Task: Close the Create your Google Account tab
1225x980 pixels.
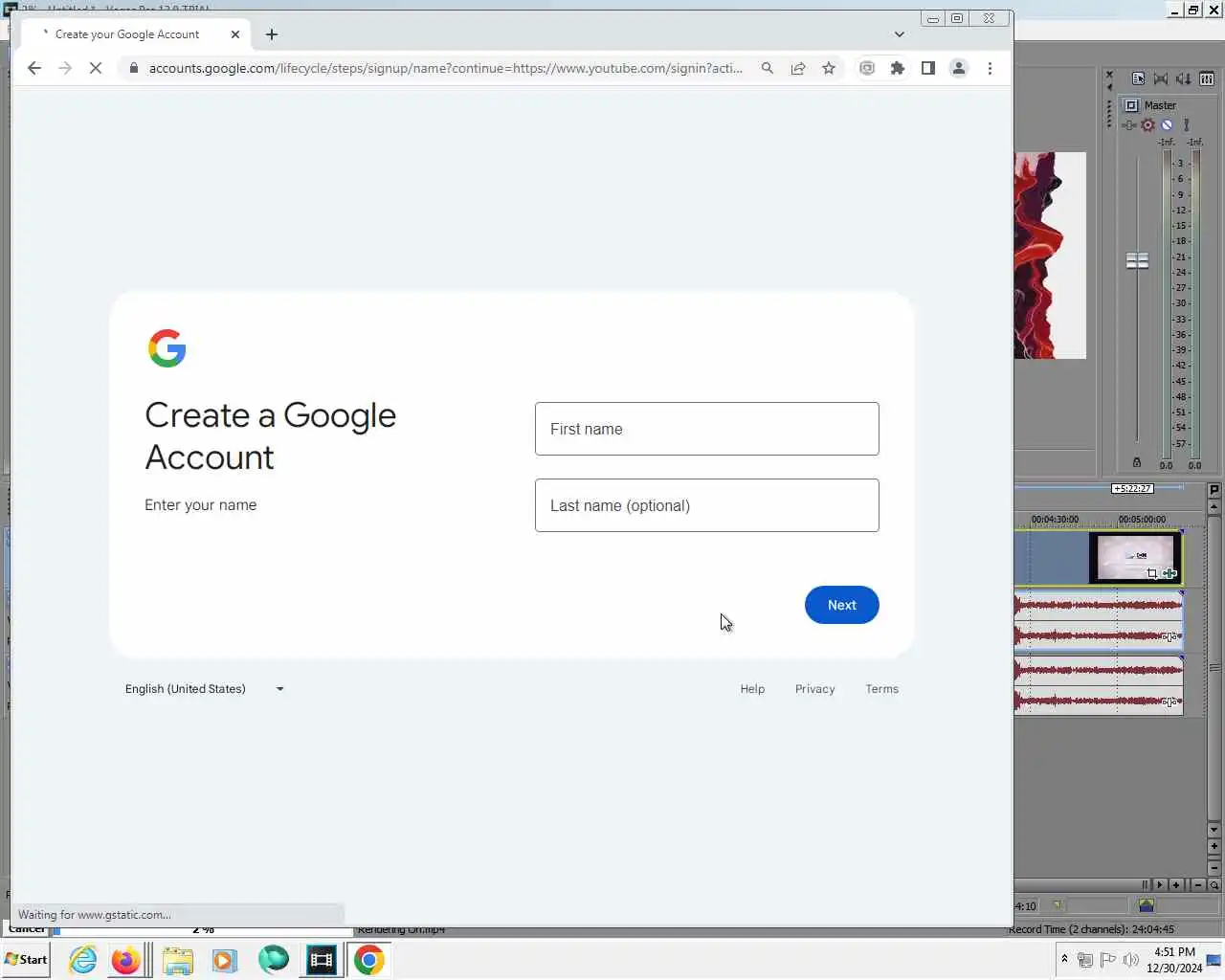Action: click(x=235, y=34)
